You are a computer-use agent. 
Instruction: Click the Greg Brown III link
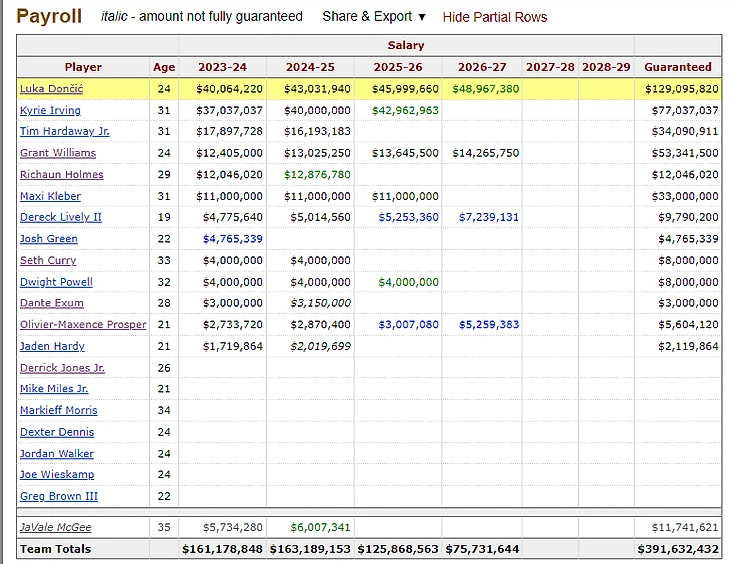(x=58, y=496)
